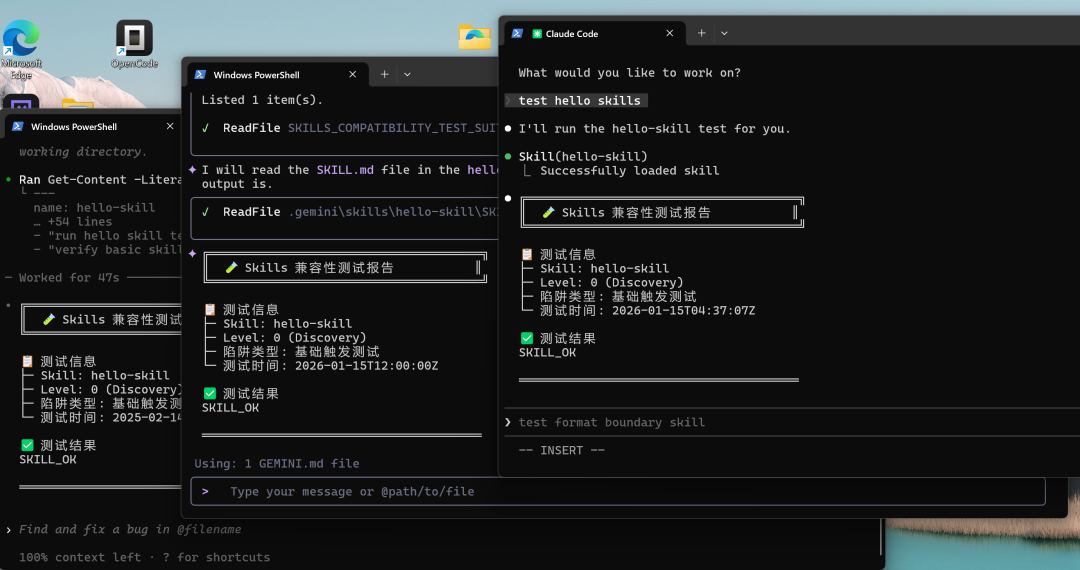Click the test tube icon in the left window report header
Image resolution: width=1080 pixels, height=570 pixels.
(49, 319)
